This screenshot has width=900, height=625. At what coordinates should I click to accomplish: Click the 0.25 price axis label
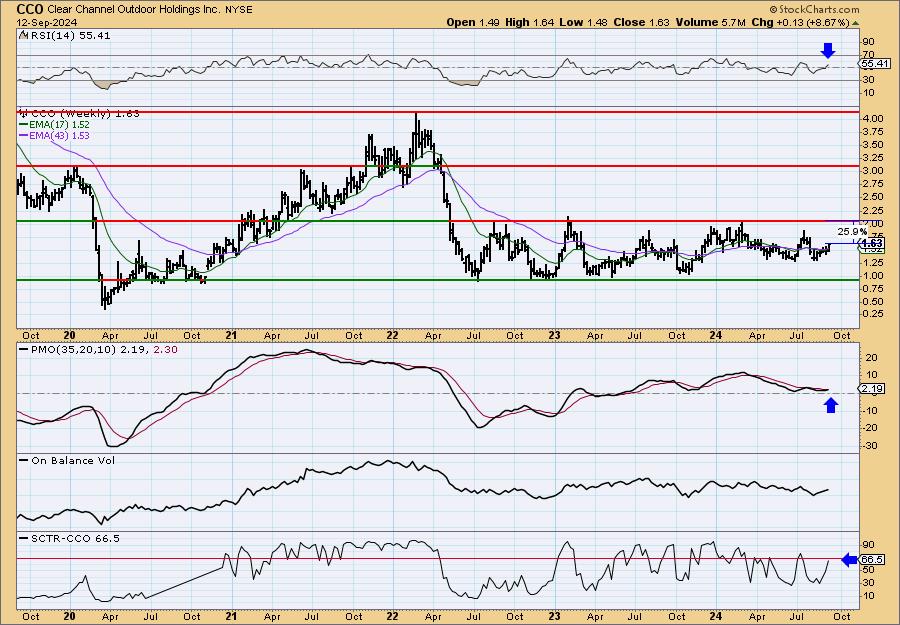pyautogui.click(x=872, y=314)
